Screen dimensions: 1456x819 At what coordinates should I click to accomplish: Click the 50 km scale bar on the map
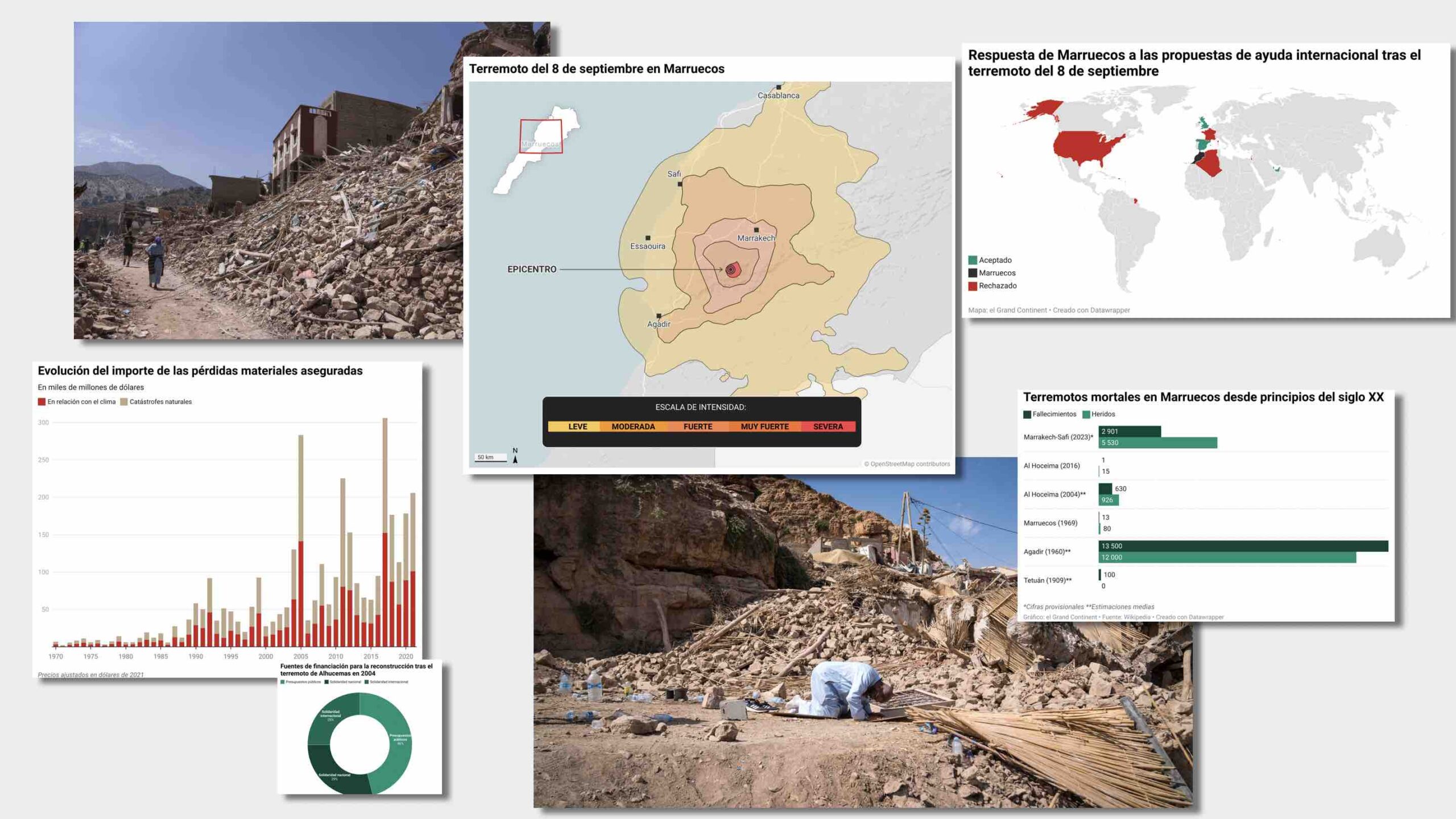point(490,458)
